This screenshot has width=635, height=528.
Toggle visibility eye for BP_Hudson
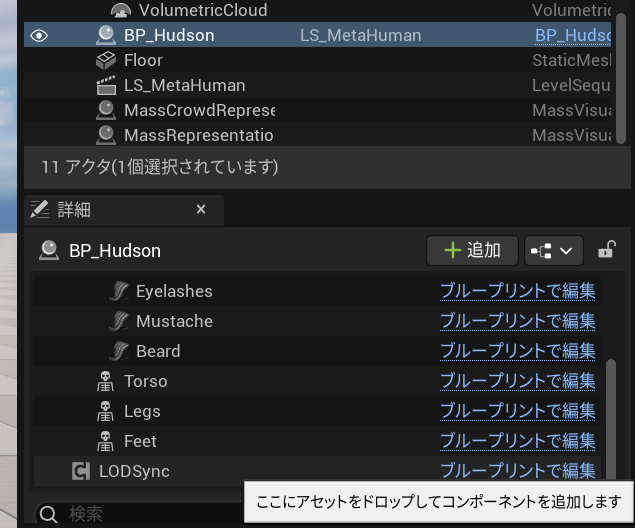39,36
